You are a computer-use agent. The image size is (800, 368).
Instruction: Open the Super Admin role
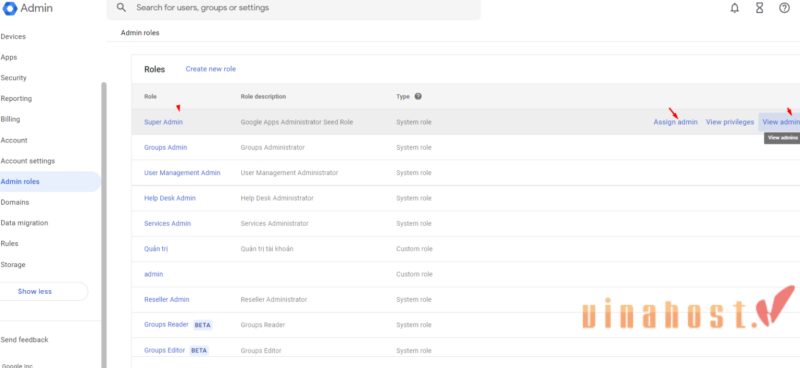pos(163,122)
